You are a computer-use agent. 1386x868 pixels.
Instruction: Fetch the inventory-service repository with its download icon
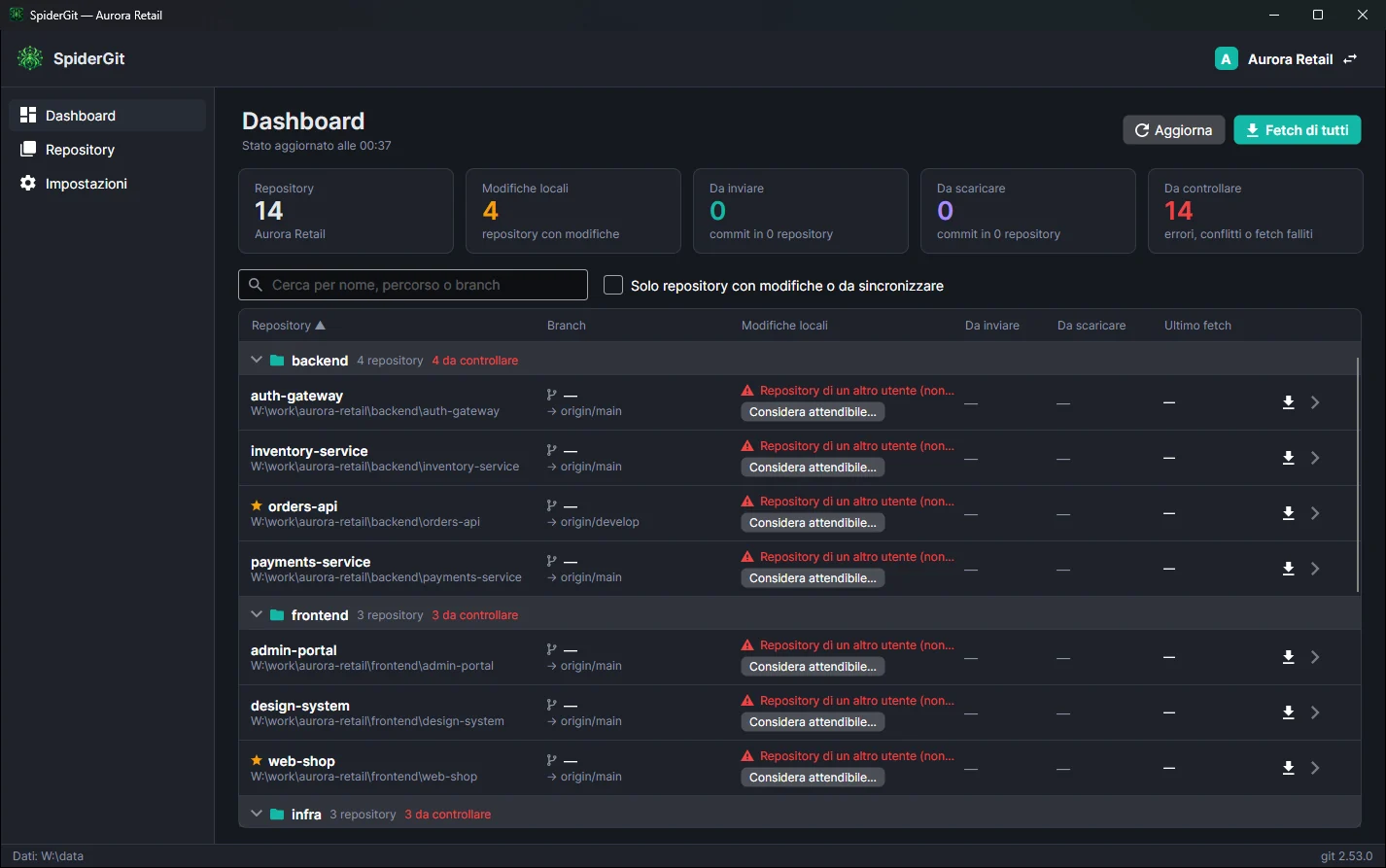(x=1288, y=458)
